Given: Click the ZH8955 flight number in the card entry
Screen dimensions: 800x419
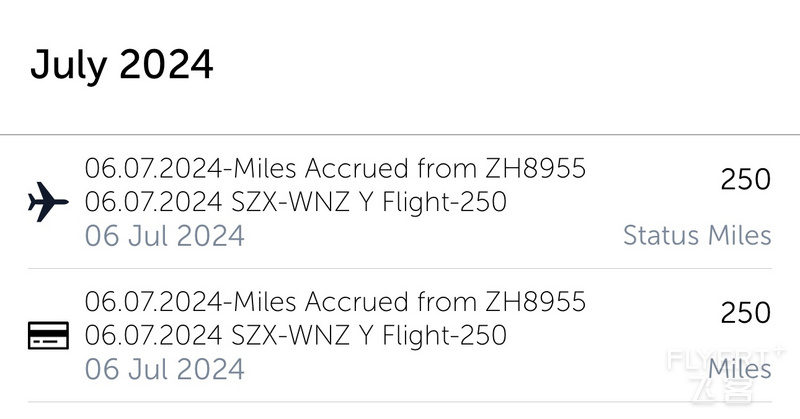Looking at the screenshot, I should coord(535,301).
